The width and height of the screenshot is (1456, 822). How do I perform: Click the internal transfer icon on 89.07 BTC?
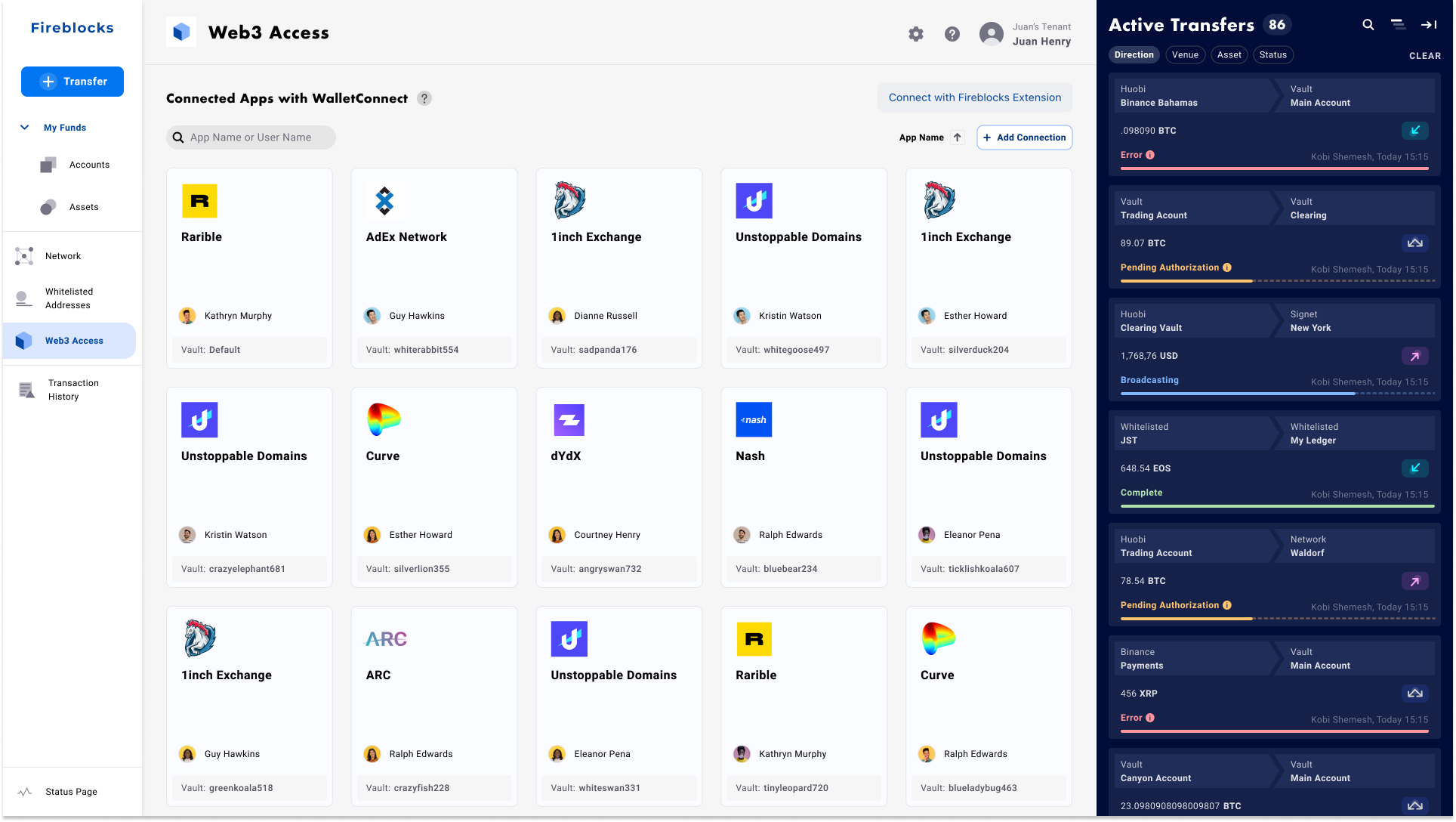[1415, 243]
